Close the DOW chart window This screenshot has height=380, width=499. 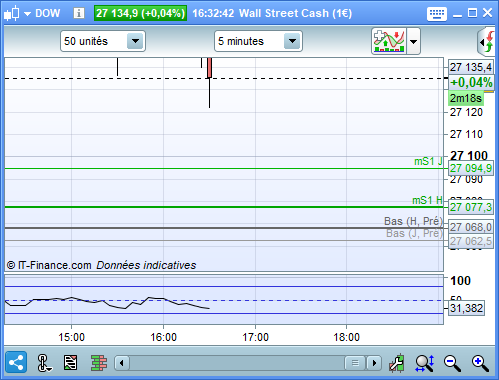pyautogui.click(x=487, y=13)
